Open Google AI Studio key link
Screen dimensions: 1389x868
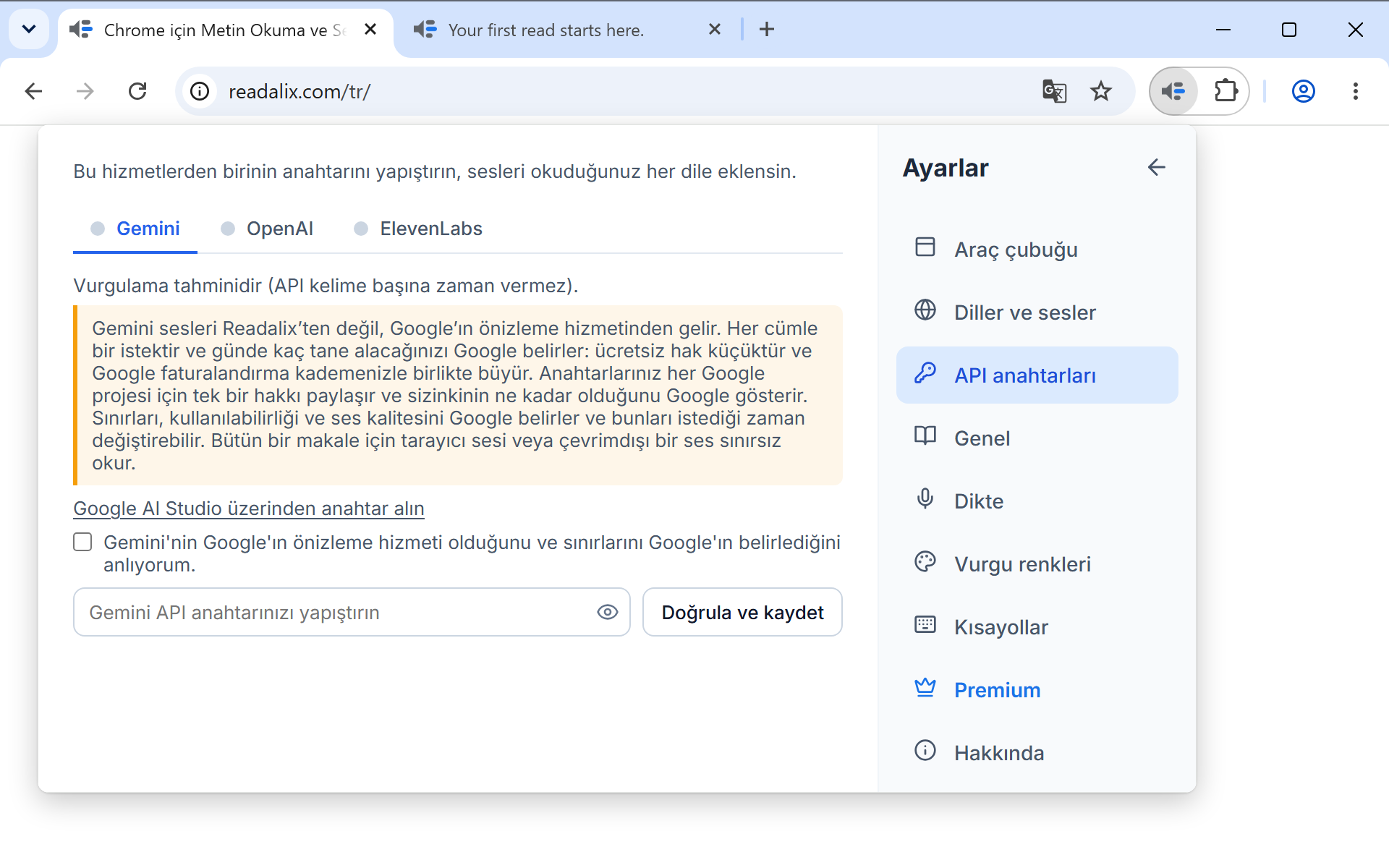[x=249, y=509]
